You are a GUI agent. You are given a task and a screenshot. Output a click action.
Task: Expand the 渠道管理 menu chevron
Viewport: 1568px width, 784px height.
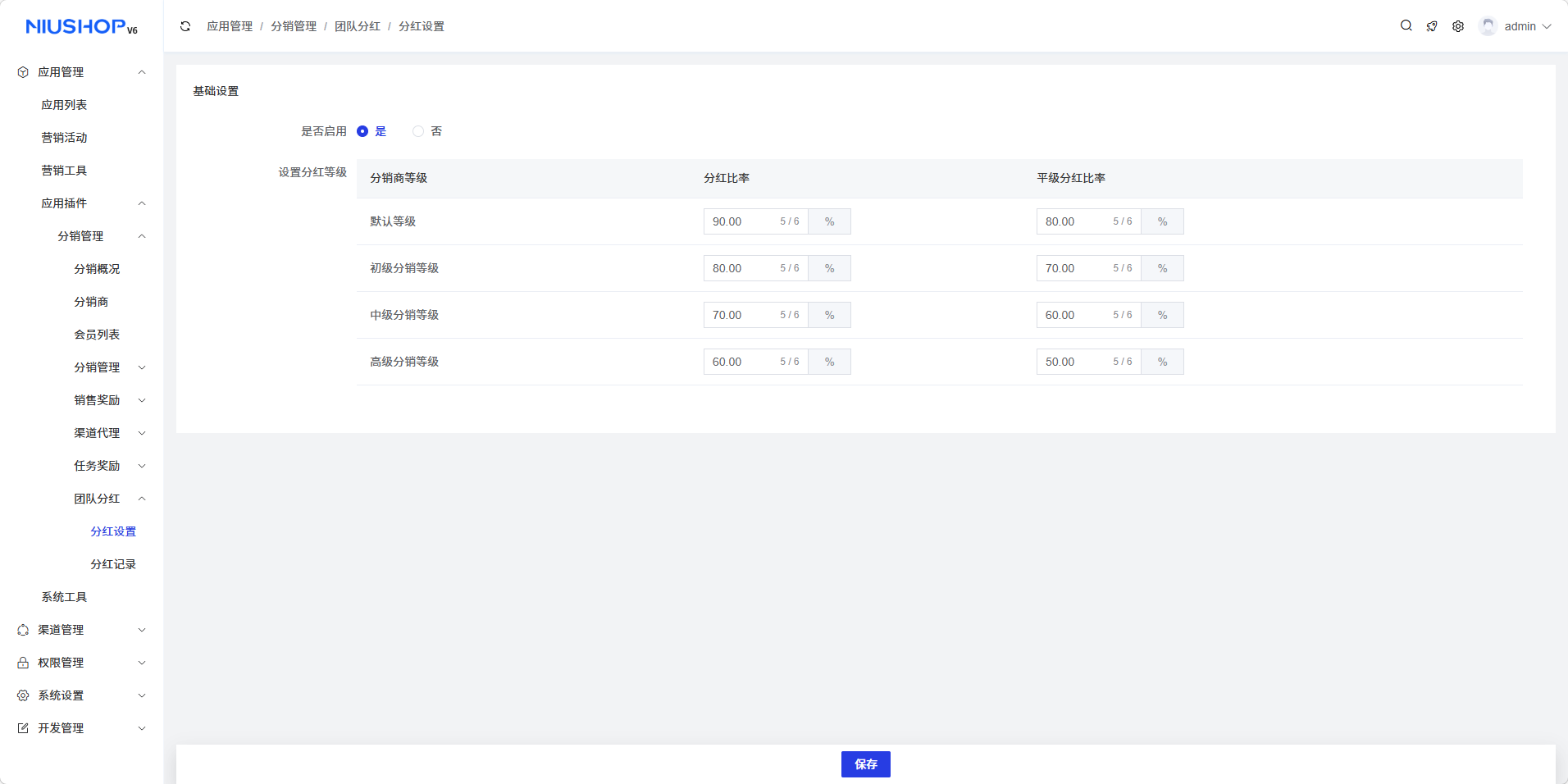(142, 630)
